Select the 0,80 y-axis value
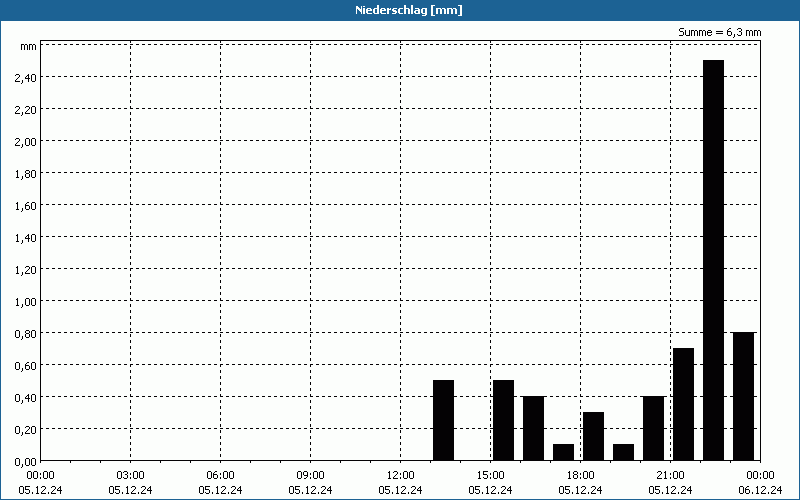Image resolution: width=800 pixels, height=500 pixels. click(x=26, y=334)
